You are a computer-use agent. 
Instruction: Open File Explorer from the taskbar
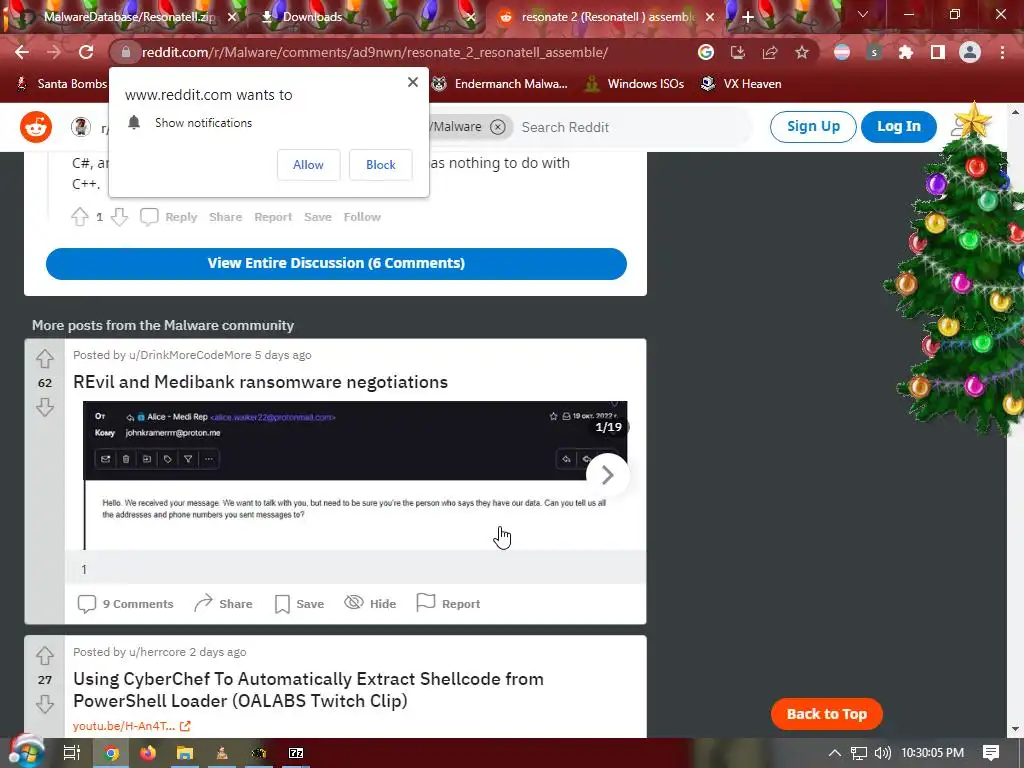pyautogui.click(x=185, y=753)
